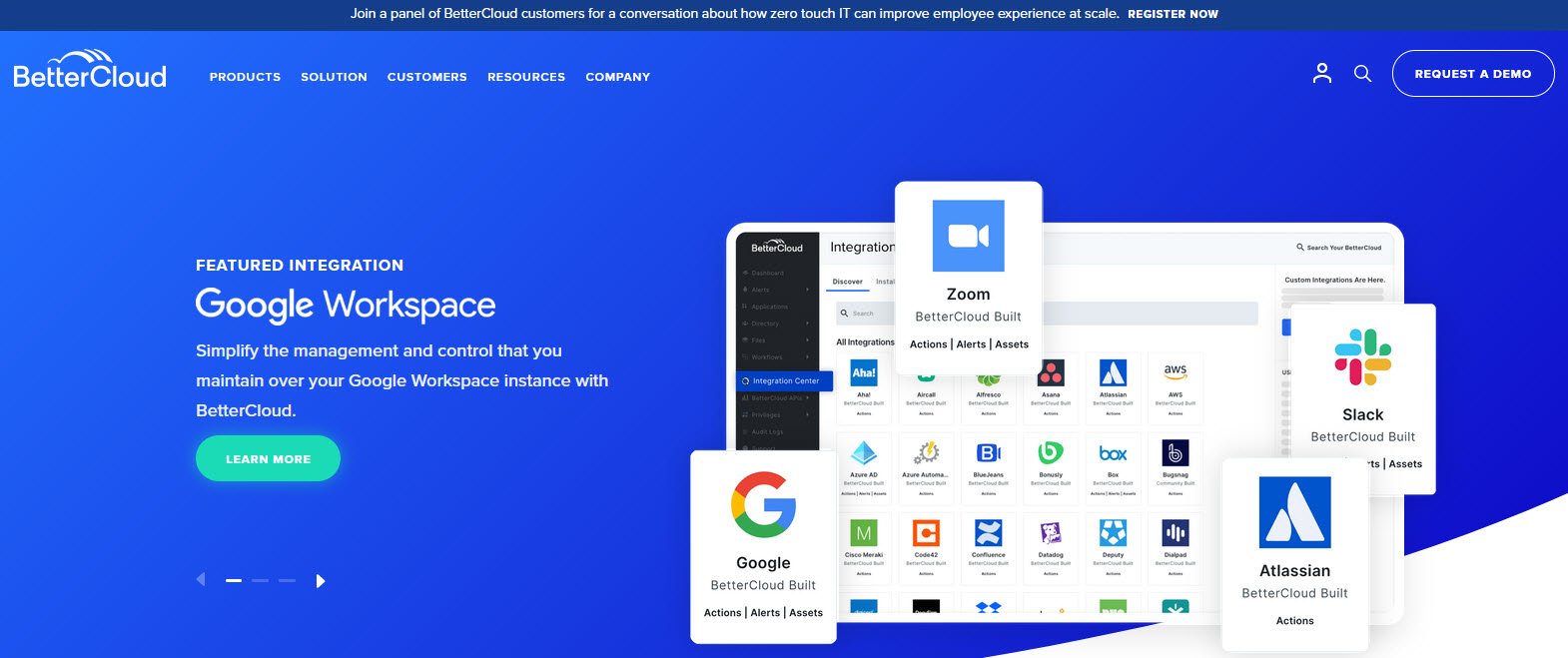Click the BetterCloud logo
The height and width of the screenshot is (658, 1568).
click(x=90, y=70)
